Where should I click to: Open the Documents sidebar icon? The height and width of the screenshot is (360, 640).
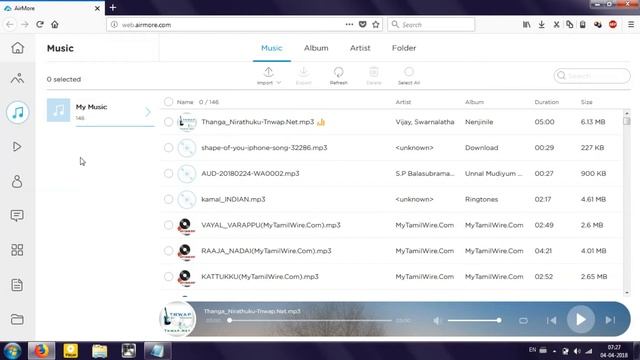(x=17, y=285)
